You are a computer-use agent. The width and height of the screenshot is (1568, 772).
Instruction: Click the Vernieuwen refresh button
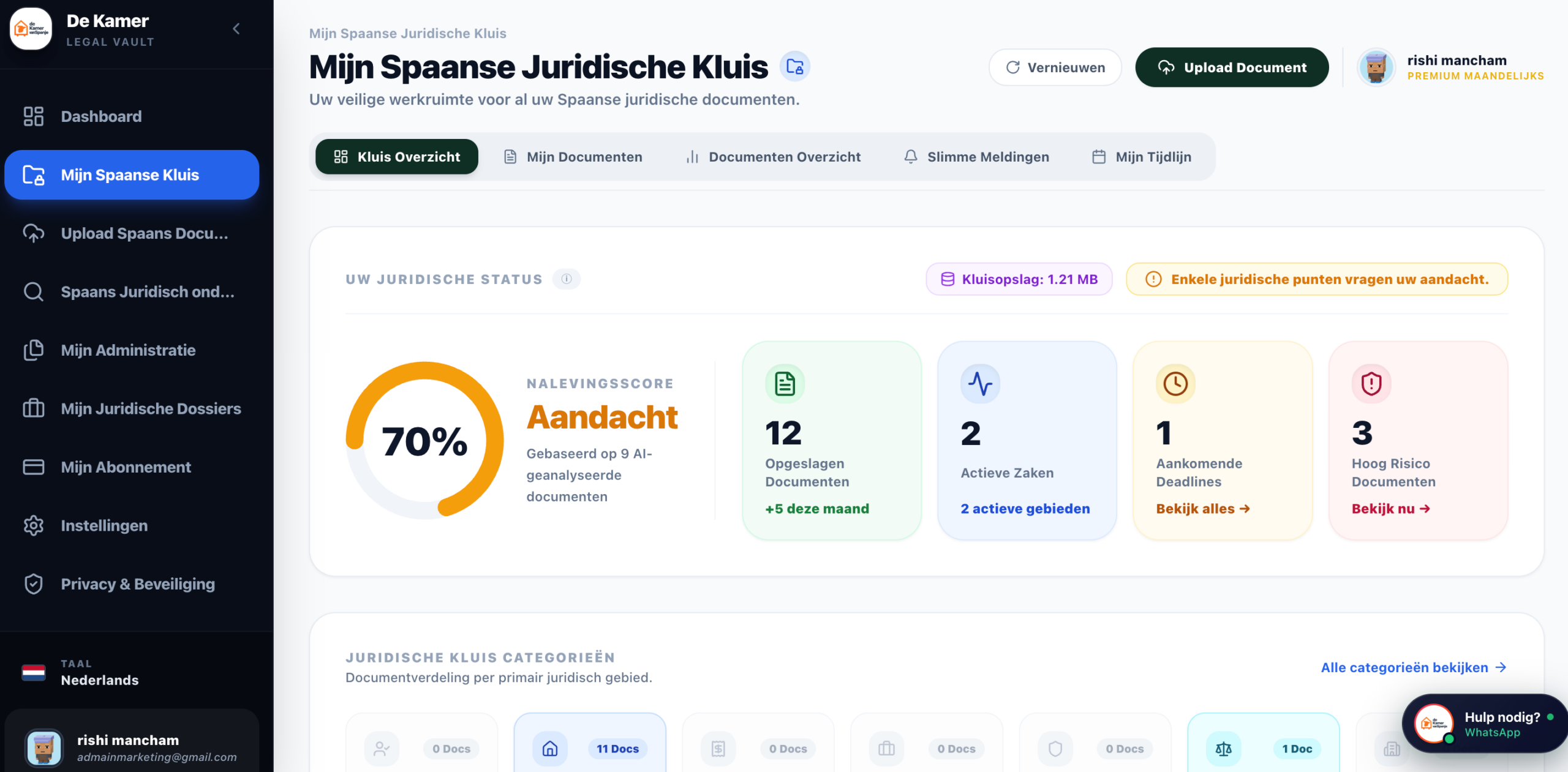pyautogui.click(x=1055, y=67)
